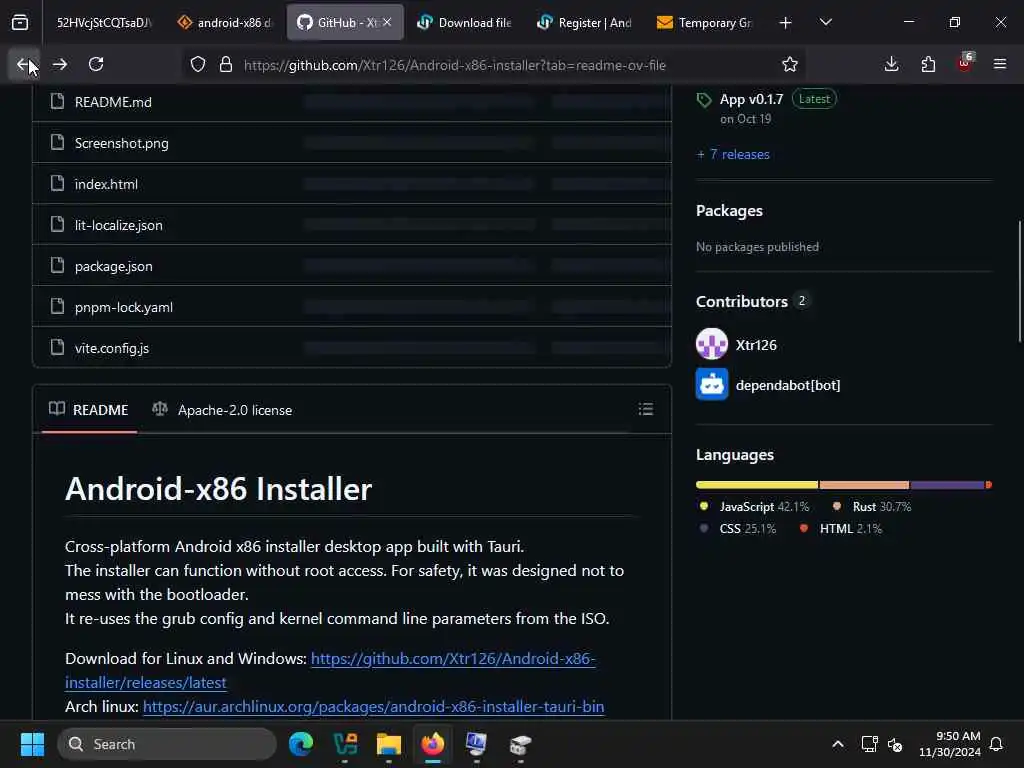
Task: Open the dependabot[bot] contributor name
Action: click(788, 385)
